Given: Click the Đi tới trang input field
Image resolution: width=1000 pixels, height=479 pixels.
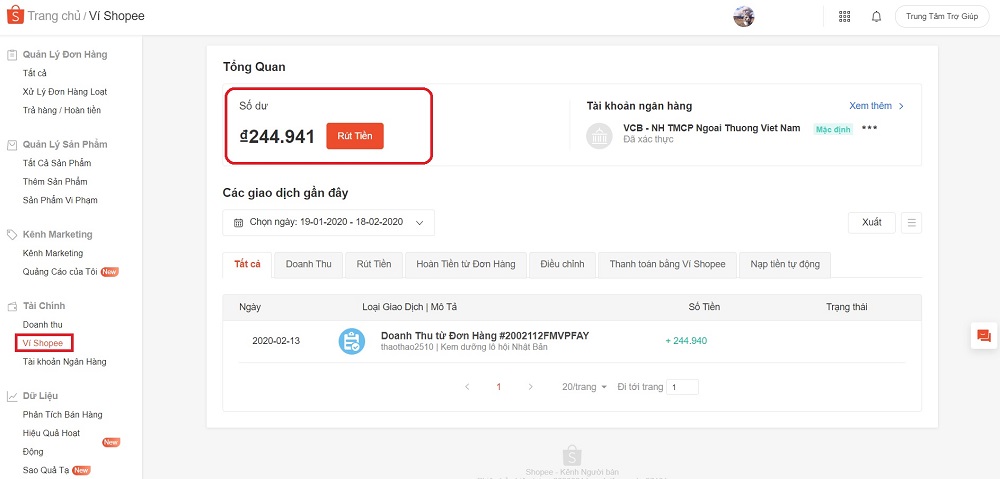Looking at the screenshot, I should point(682,387).
